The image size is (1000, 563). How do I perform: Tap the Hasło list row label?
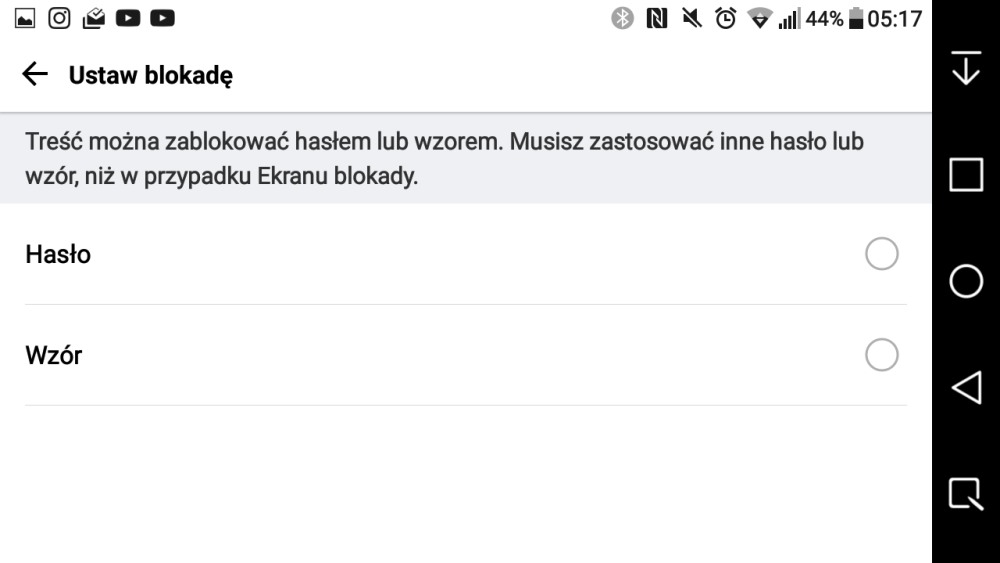coord(58,255)
